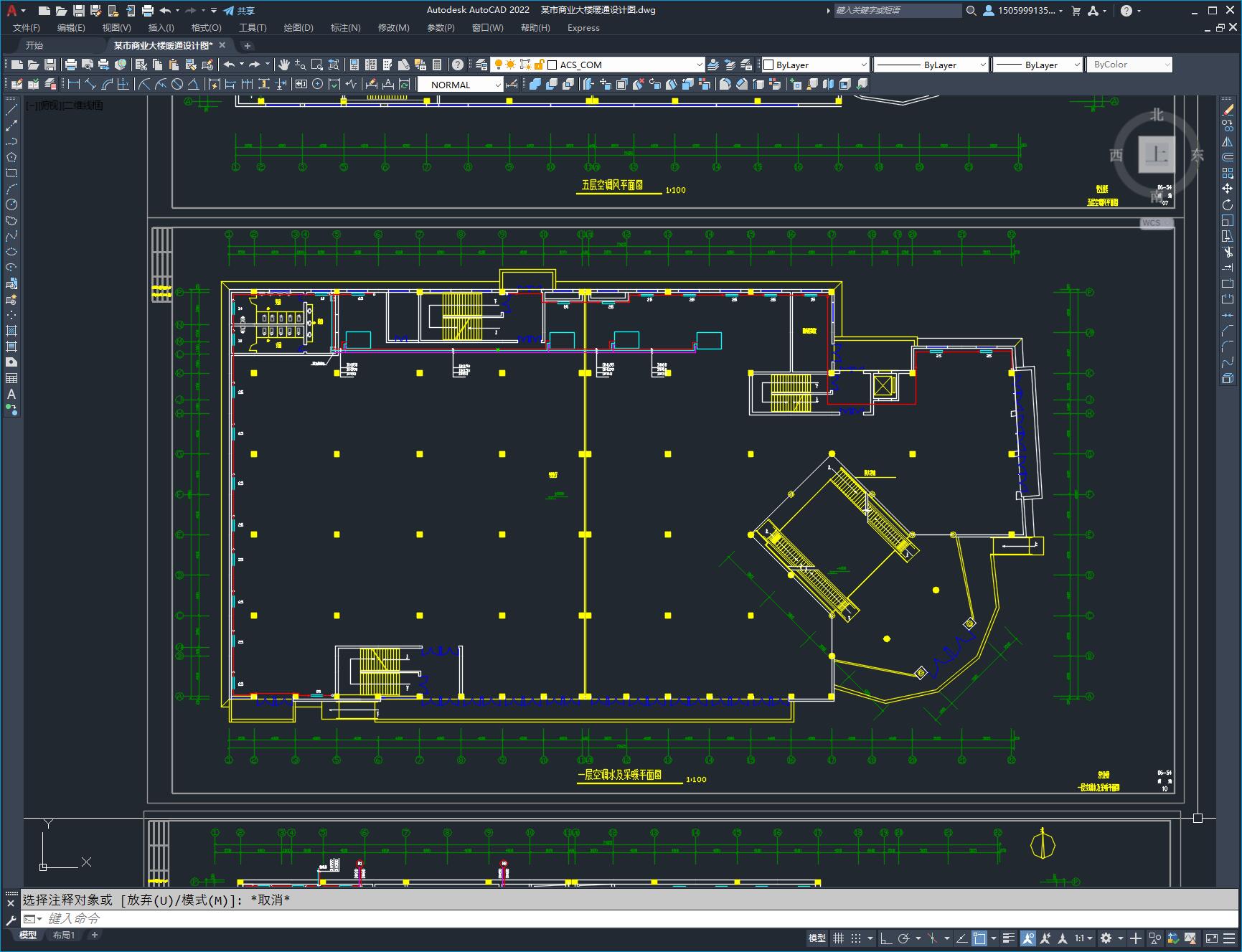Select the Line draw tool

click(11, 110)
